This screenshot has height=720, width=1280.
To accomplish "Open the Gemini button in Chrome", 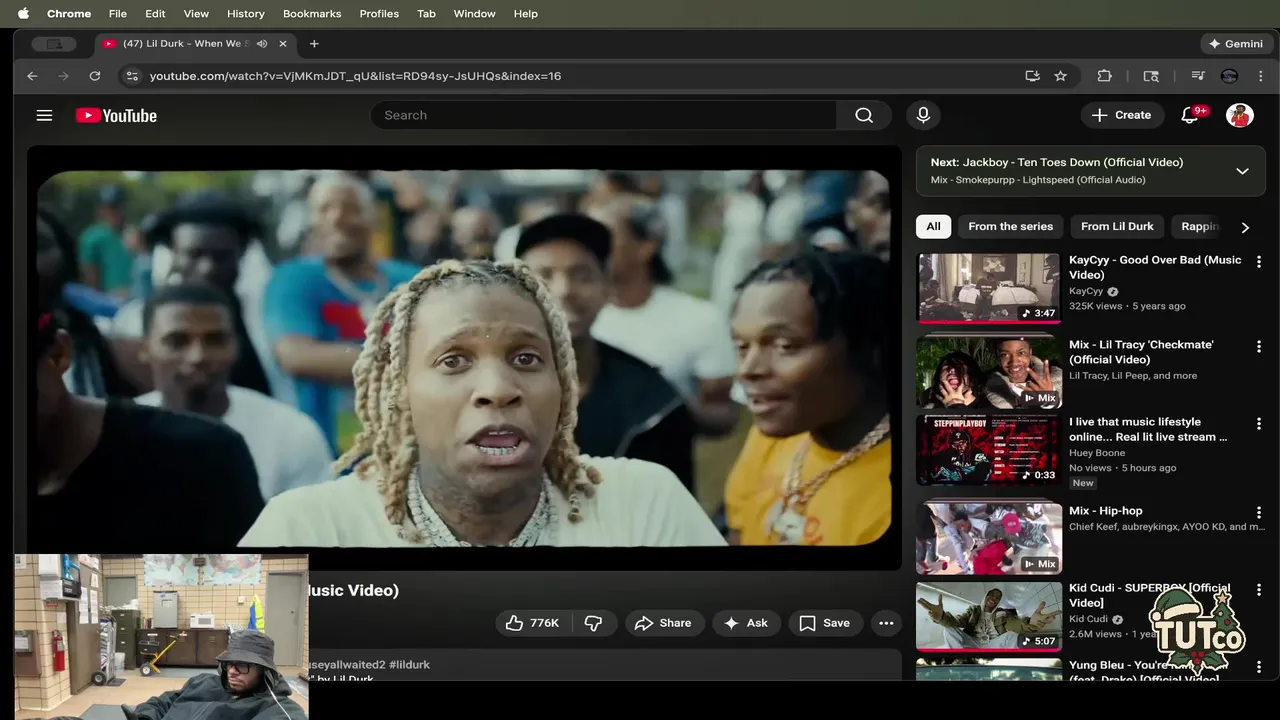I will [x=1236, y=44].
